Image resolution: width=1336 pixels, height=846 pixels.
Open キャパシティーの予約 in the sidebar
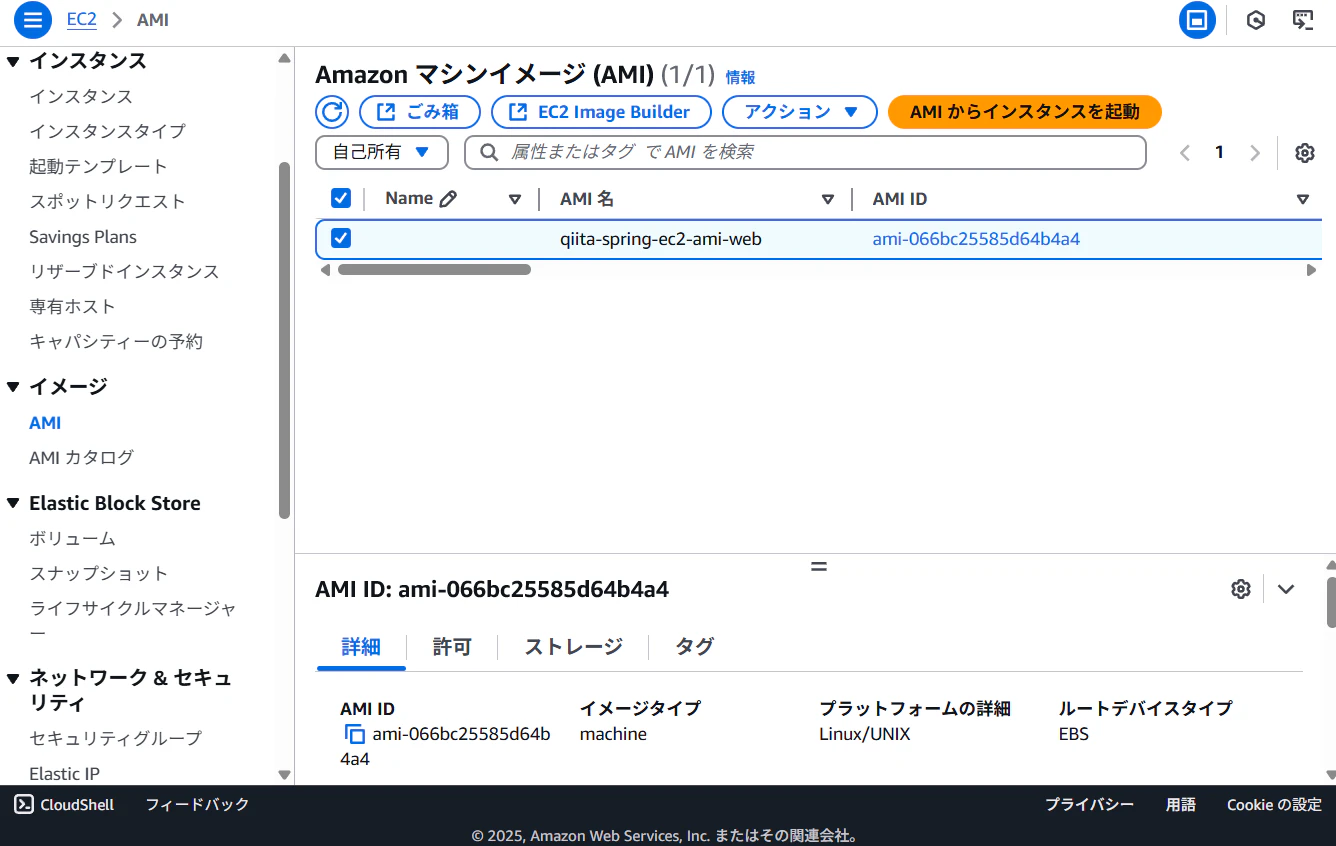[116, 342]
